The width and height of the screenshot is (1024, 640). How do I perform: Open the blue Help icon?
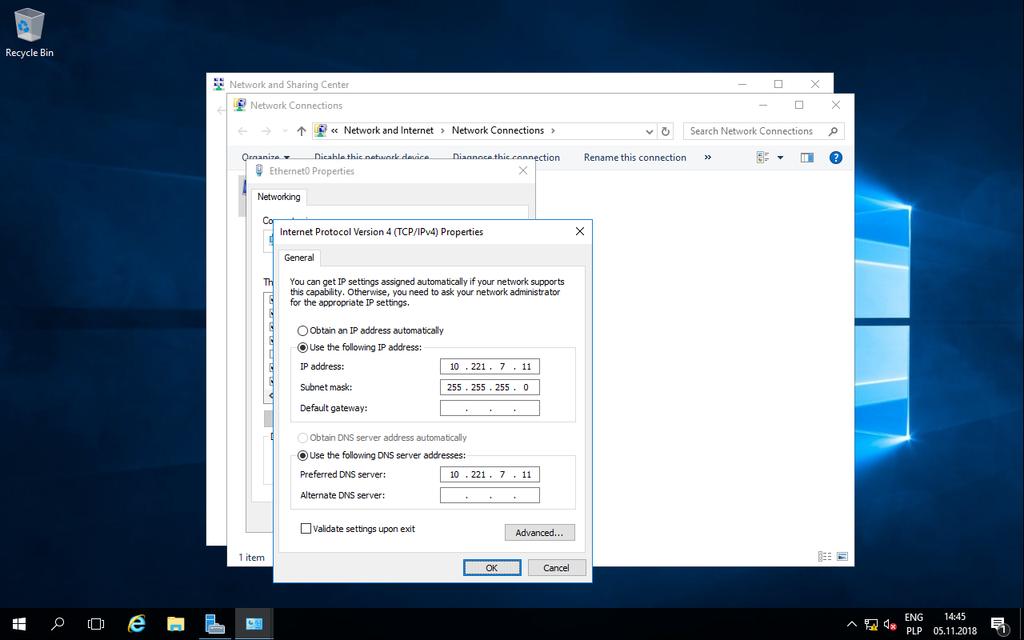point(835,157)
